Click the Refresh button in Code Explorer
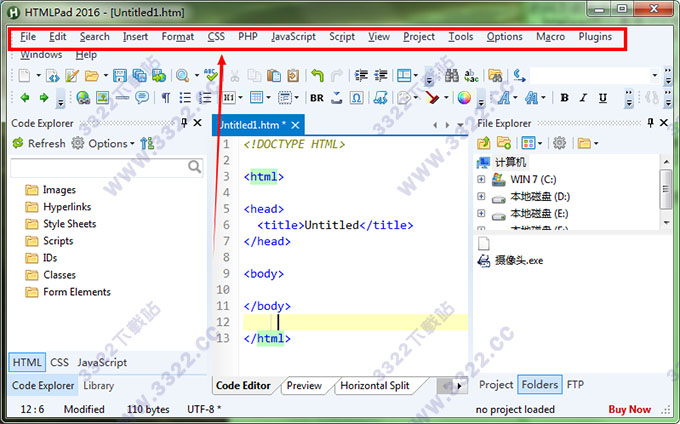The image size is (680, 424). (x=39, y=144)
